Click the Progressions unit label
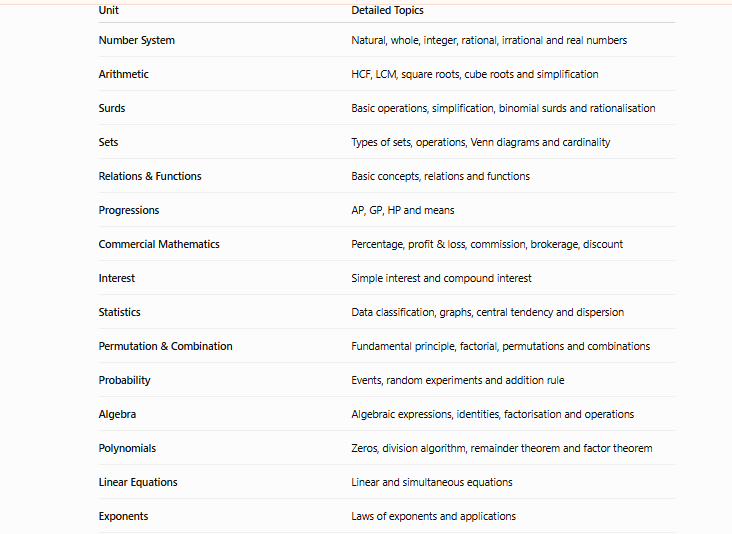 pyautogui.click(x=128, y=211)
